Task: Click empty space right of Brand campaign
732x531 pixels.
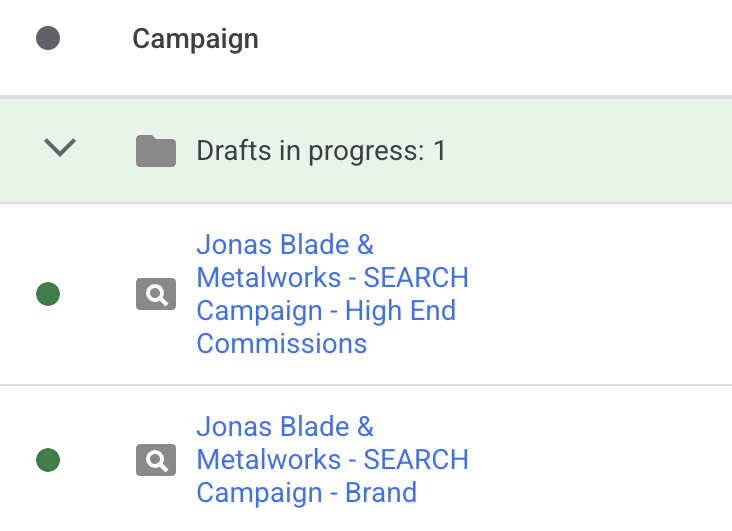Action: tap(600, 460)
